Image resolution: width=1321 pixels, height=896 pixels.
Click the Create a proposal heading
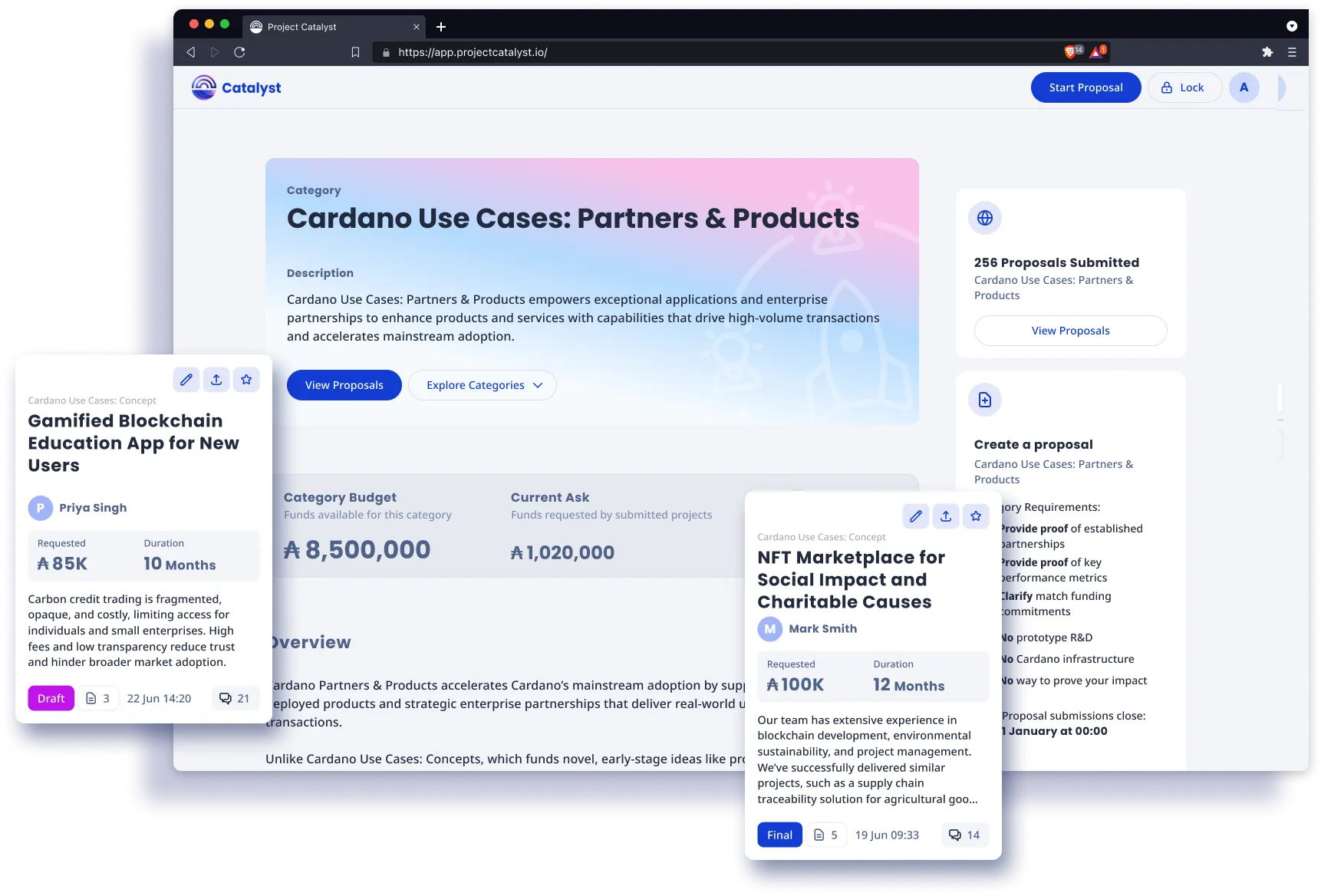pos(1033,444)
